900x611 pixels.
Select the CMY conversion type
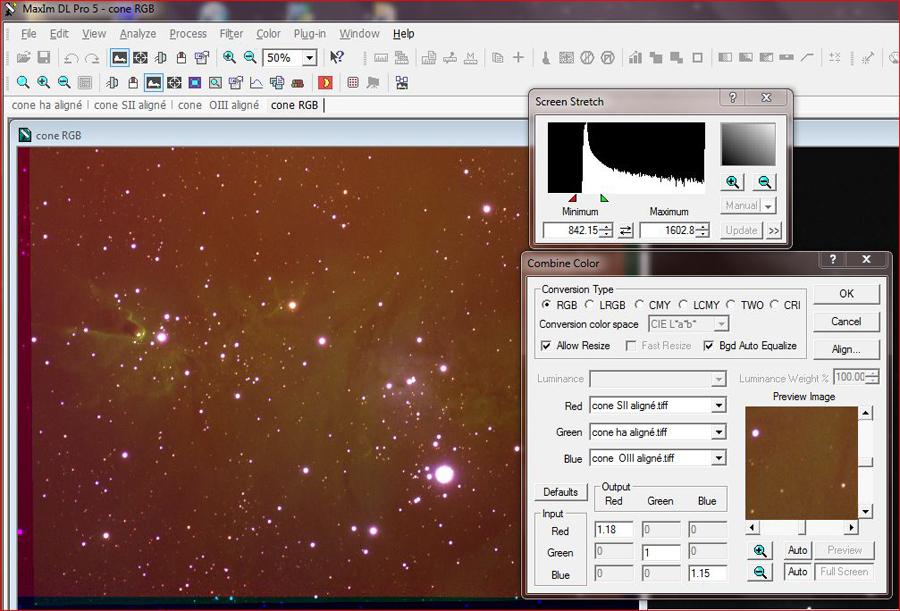tap(640, 304)
